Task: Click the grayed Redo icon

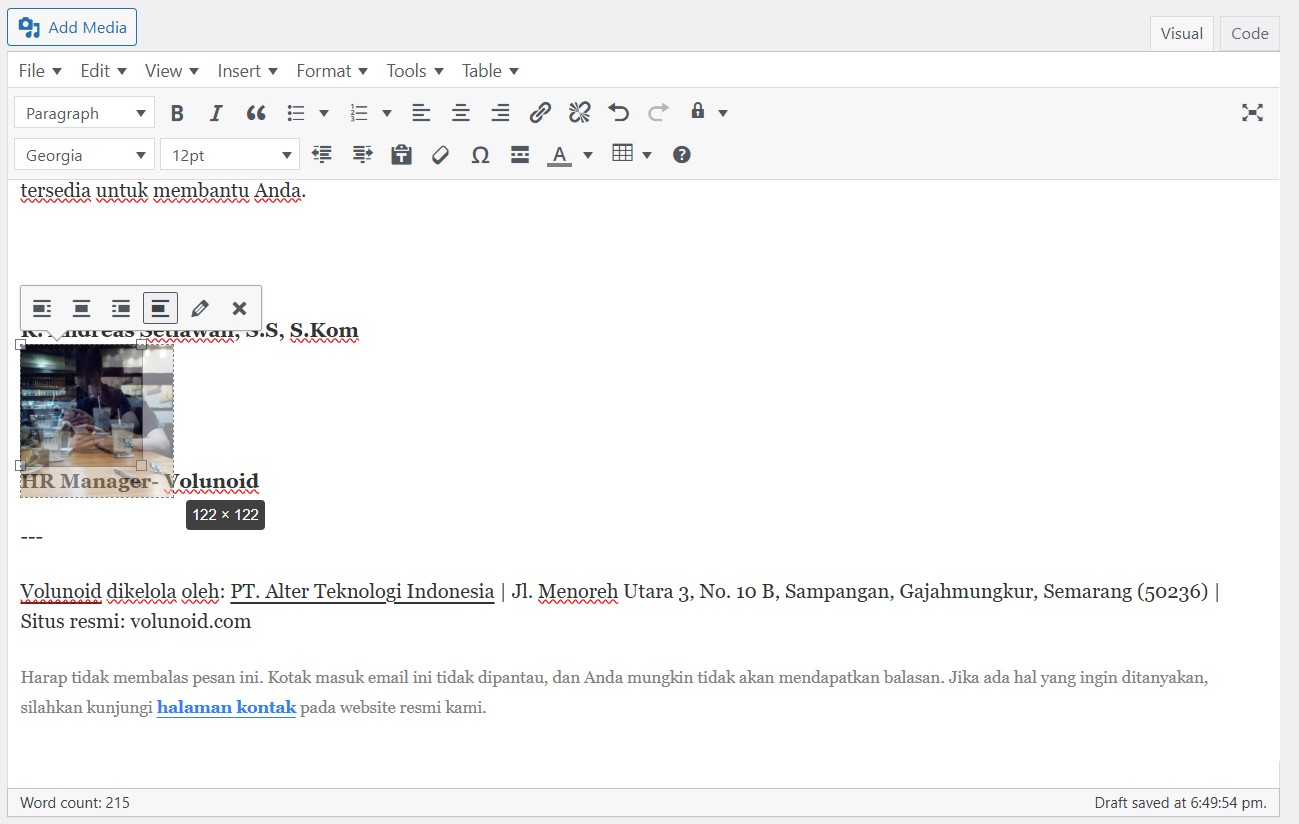Action: point(658,113)
